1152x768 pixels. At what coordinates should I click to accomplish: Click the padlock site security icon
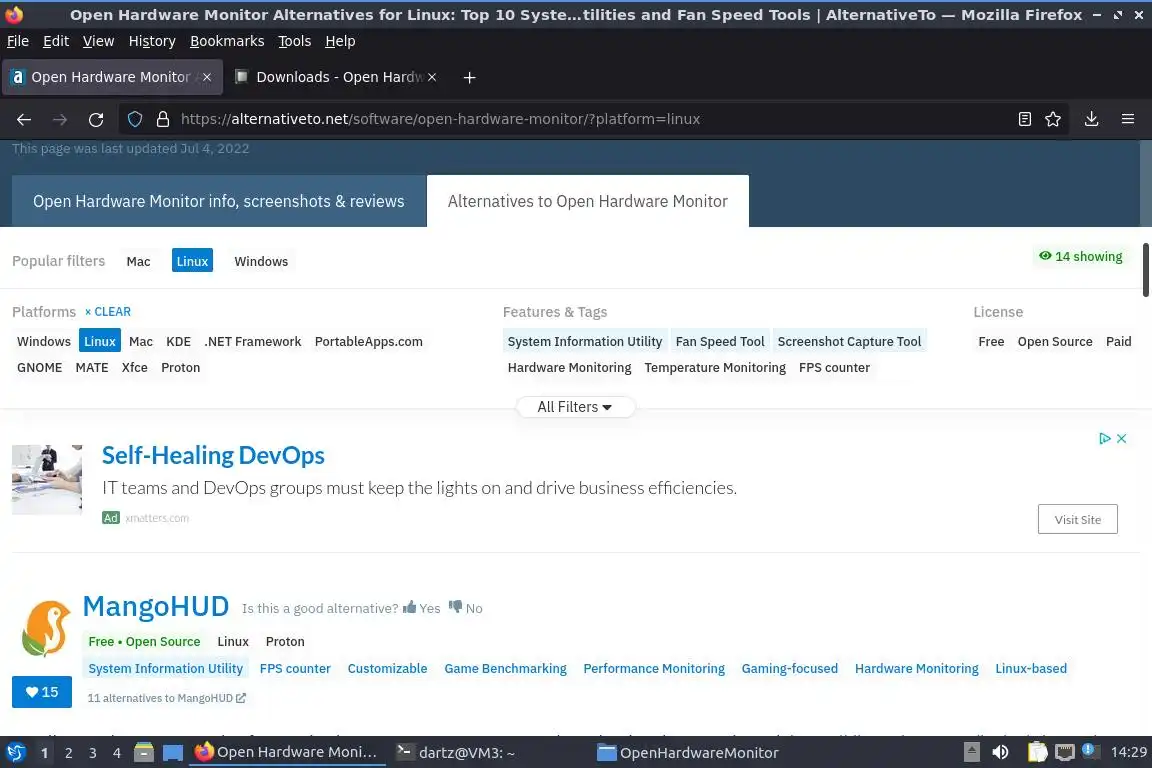(163, 119)
